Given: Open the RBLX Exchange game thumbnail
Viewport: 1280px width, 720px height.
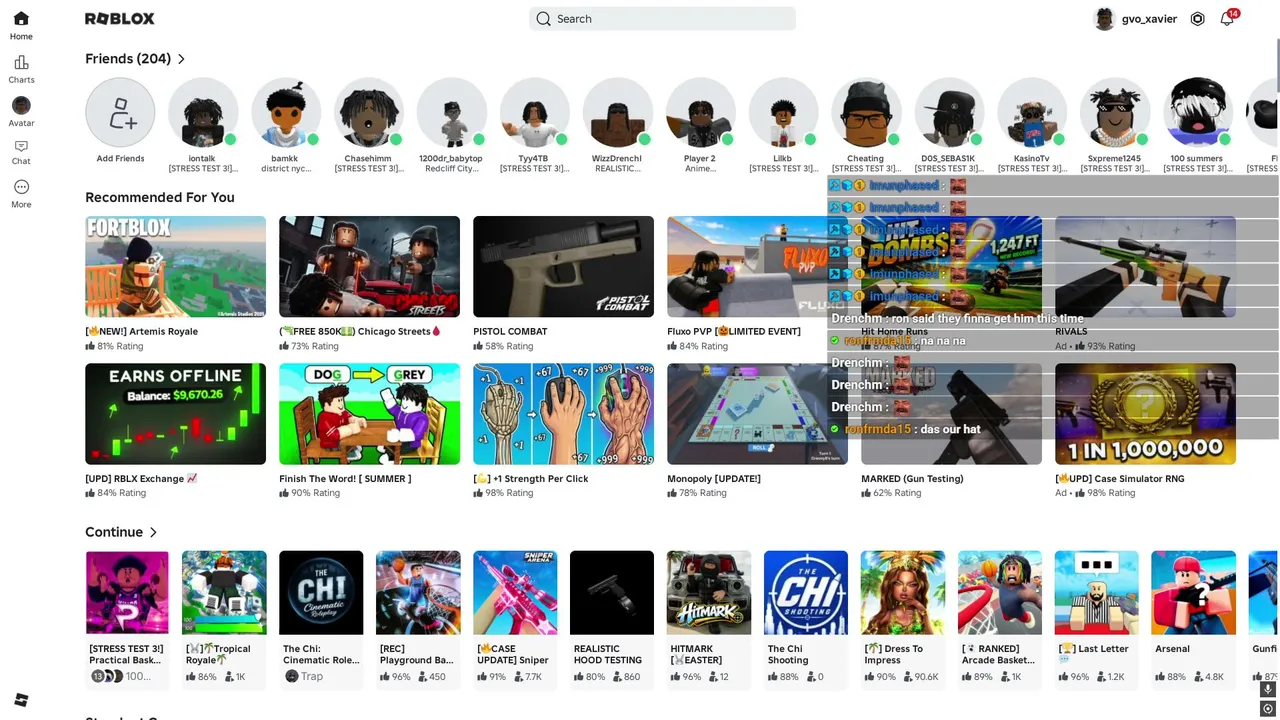Looking at the screenshot, I should (x=175, y=414).
